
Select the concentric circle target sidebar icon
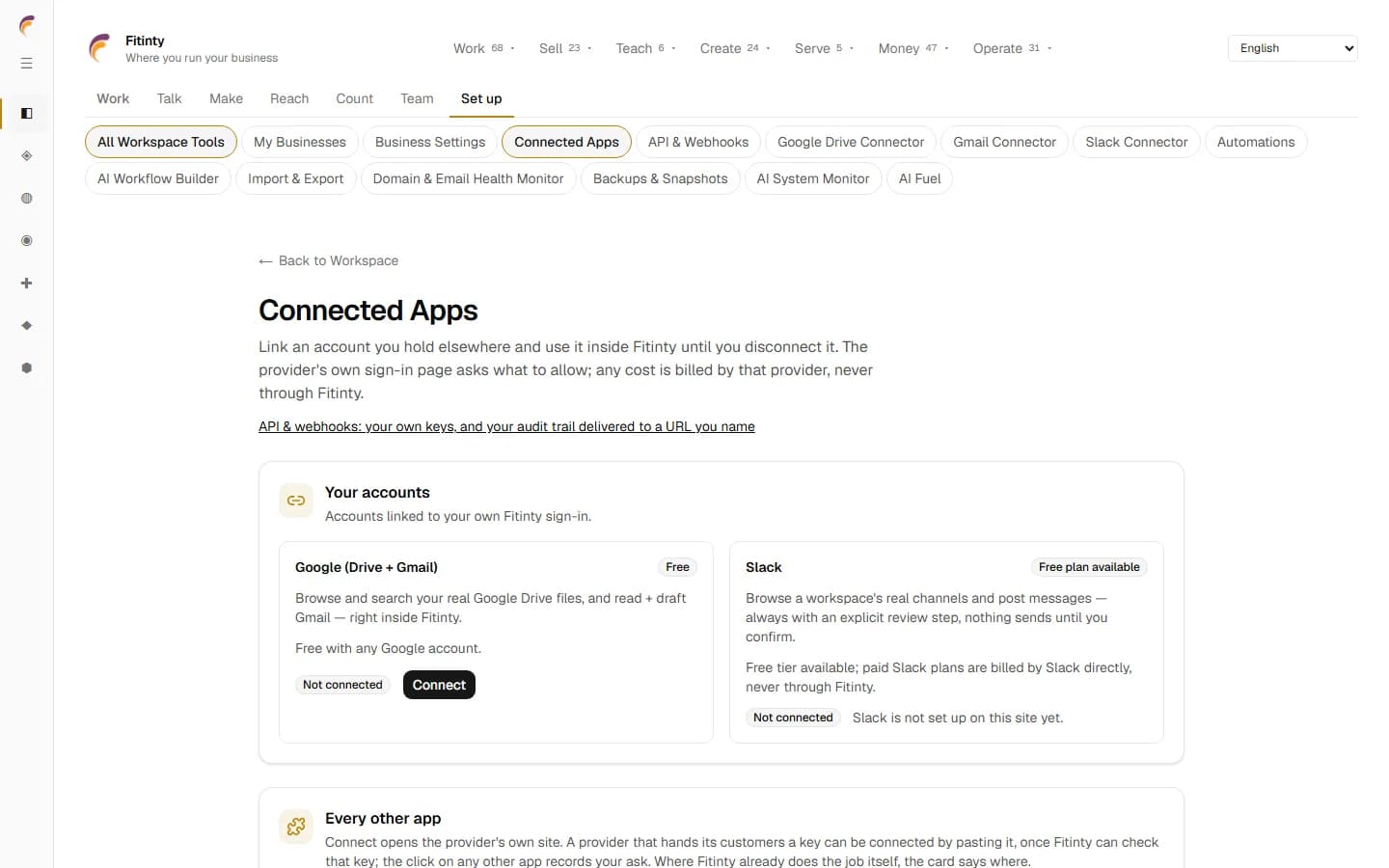tap(27, 241)
